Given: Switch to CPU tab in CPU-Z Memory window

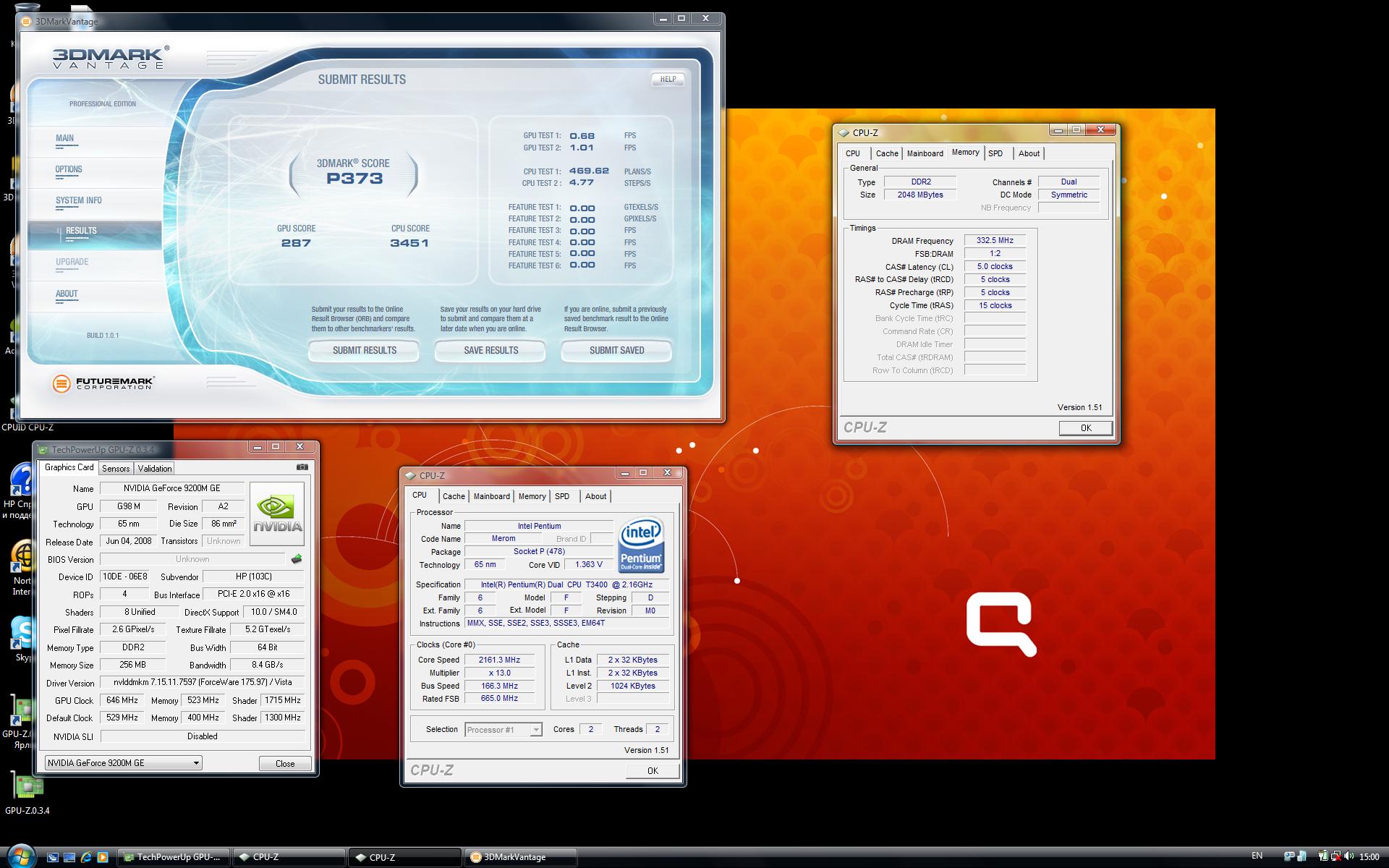Looking at the screenshot, I should 853,153.
